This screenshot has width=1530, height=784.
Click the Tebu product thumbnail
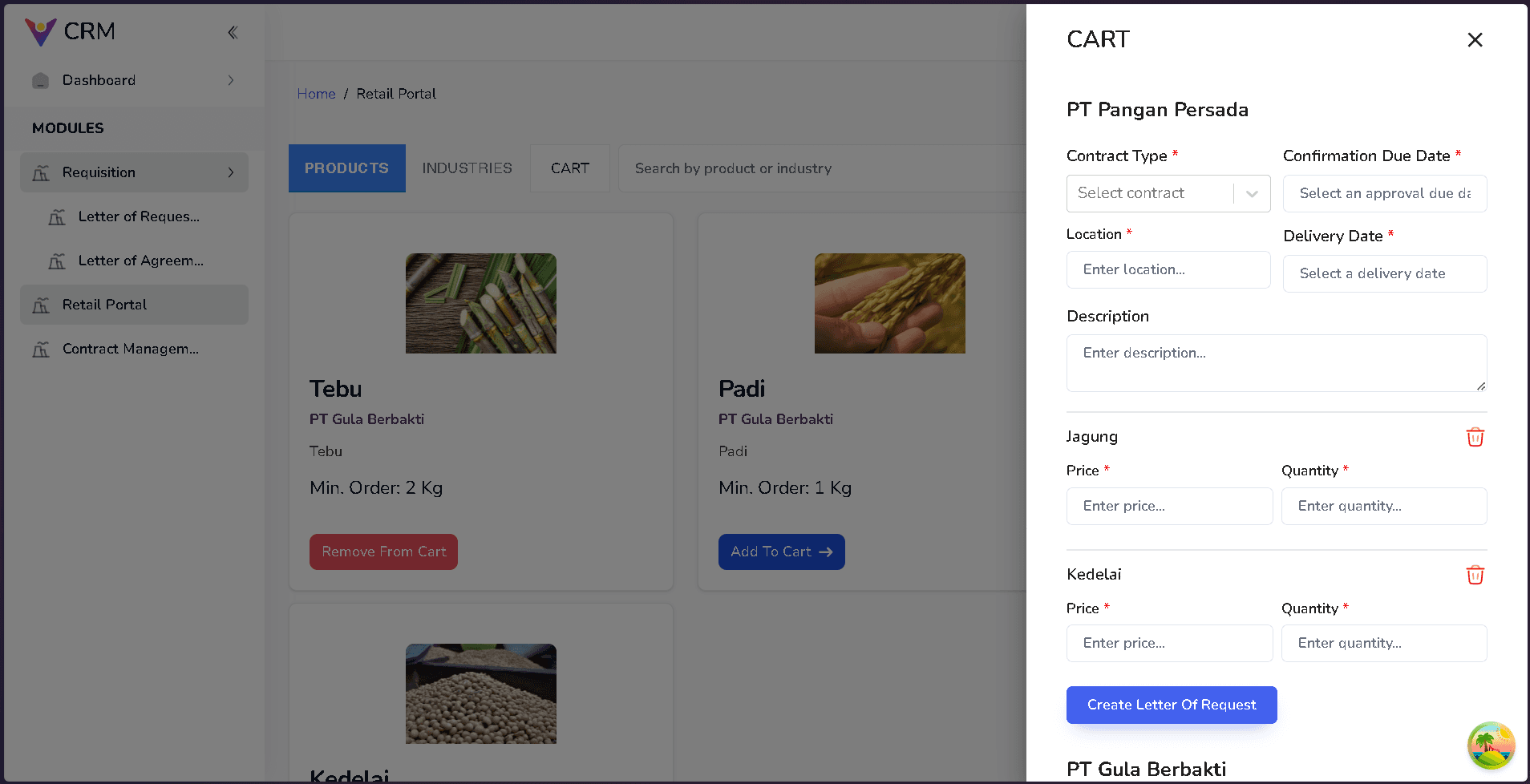[x=480, y=303]
